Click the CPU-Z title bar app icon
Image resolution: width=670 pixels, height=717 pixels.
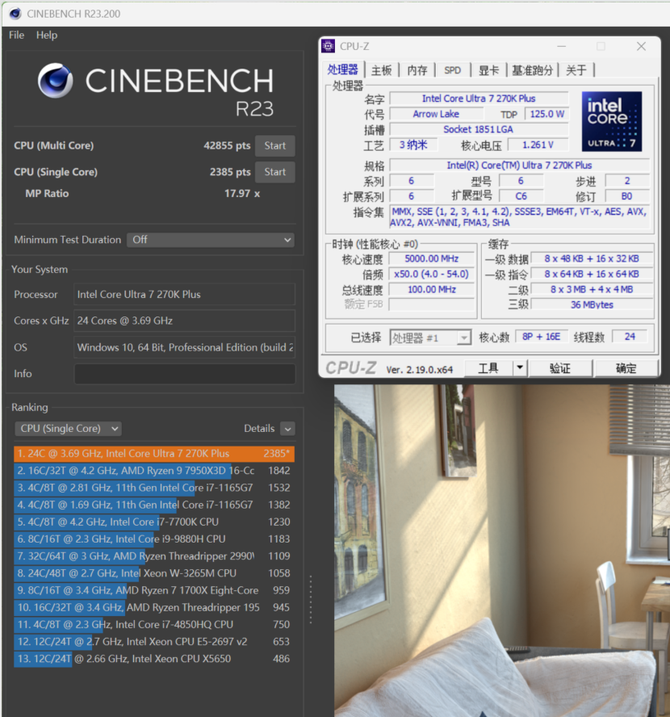pos(329,46)
